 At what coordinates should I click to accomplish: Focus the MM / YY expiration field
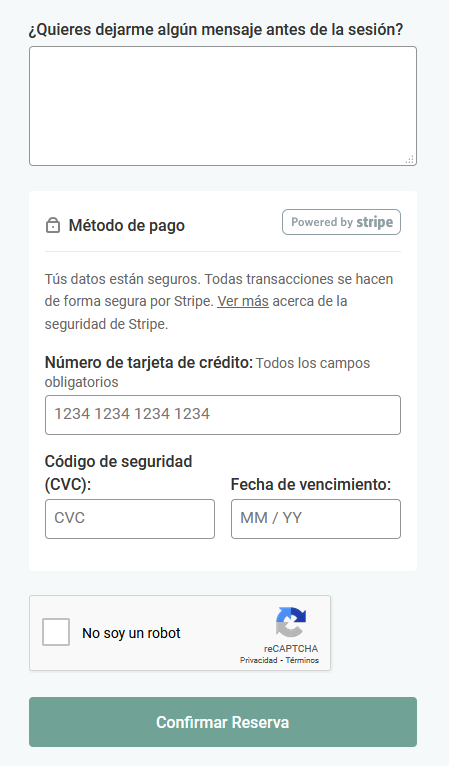(x=316, y=519)
